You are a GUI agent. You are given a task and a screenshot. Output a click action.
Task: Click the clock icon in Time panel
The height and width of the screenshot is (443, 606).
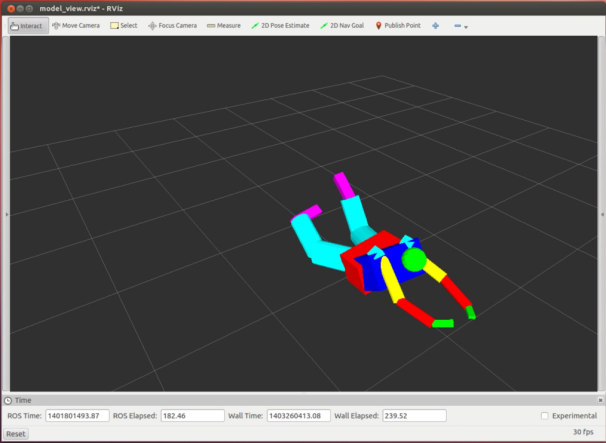coord(8,400)
